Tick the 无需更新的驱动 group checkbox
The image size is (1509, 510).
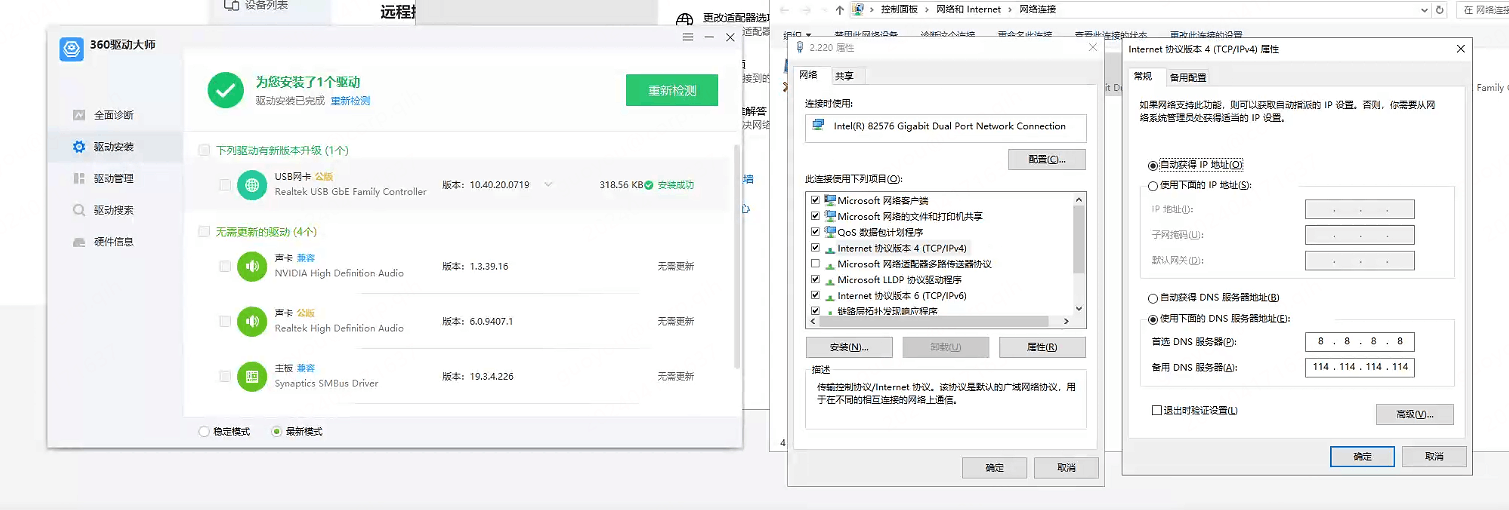click(x=204, y=231)
